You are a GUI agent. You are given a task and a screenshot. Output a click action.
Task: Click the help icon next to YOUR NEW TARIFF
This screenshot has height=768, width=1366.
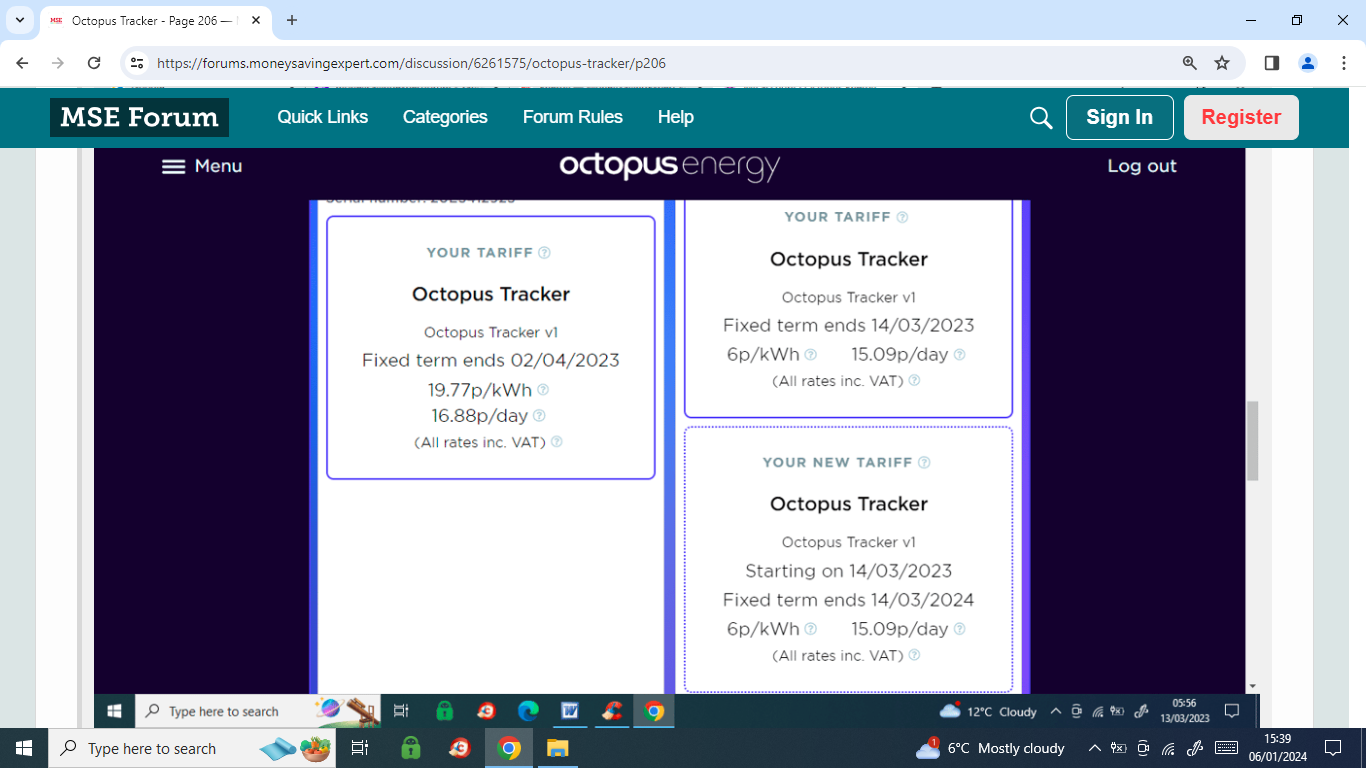click(x=924, y=462)
